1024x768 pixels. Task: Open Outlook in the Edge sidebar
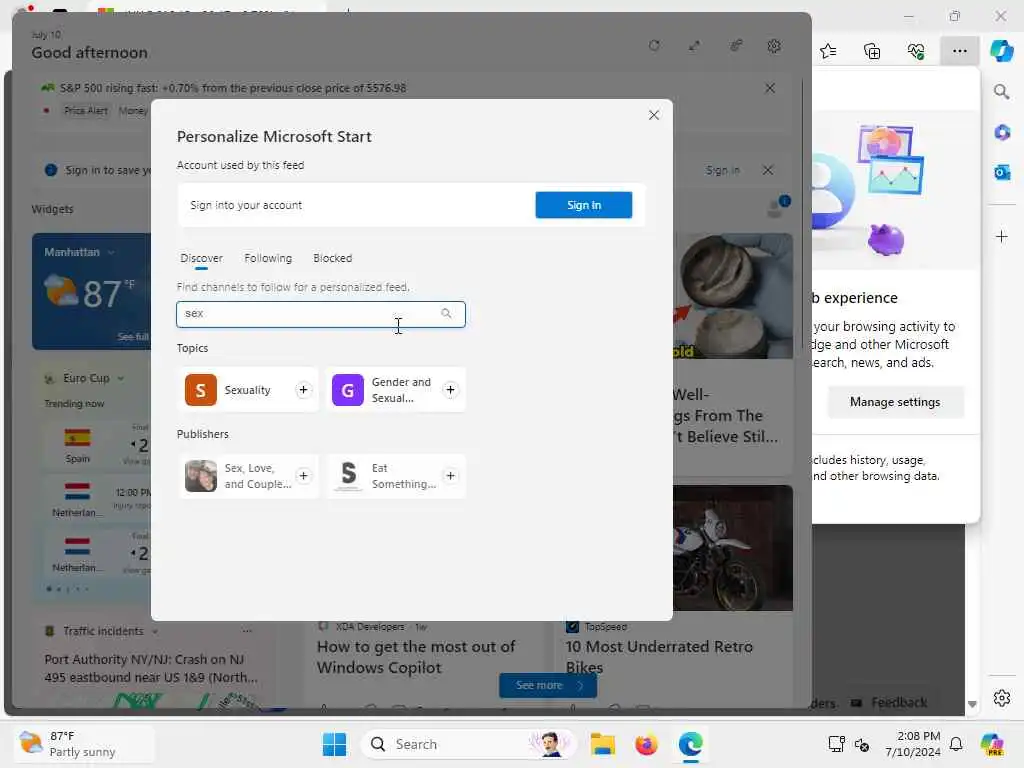[x=1002, y=172]
